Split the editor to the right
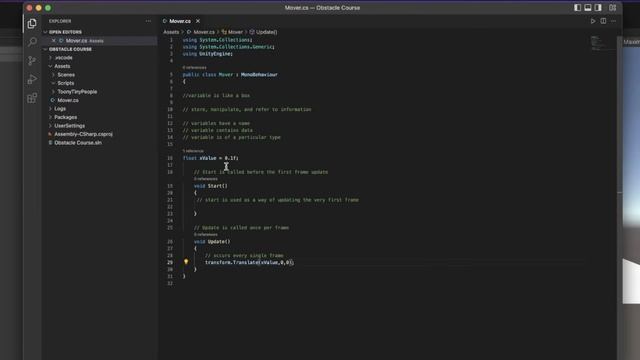Image resolution: width=640 pixels, height=360 pixels. 603,21
